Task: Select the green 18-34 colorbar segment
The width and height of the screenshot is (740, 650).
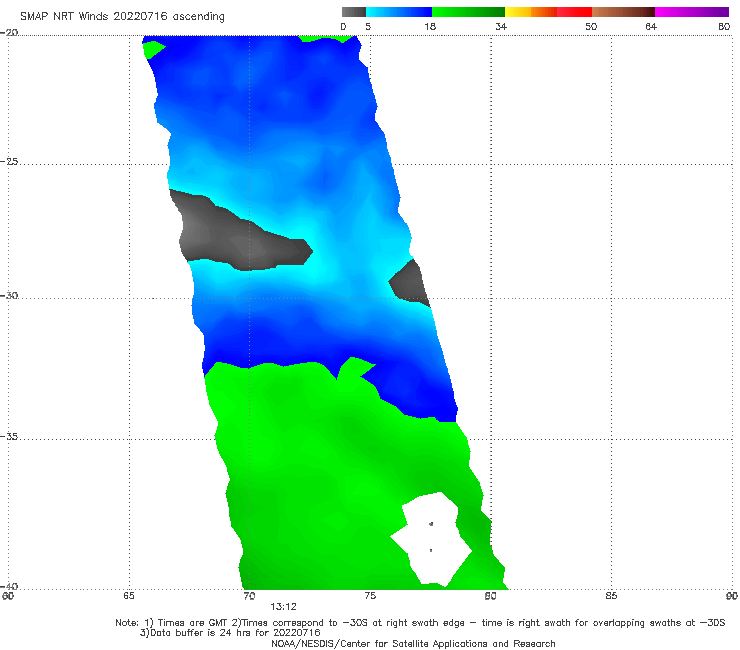Action: [468, 12]
